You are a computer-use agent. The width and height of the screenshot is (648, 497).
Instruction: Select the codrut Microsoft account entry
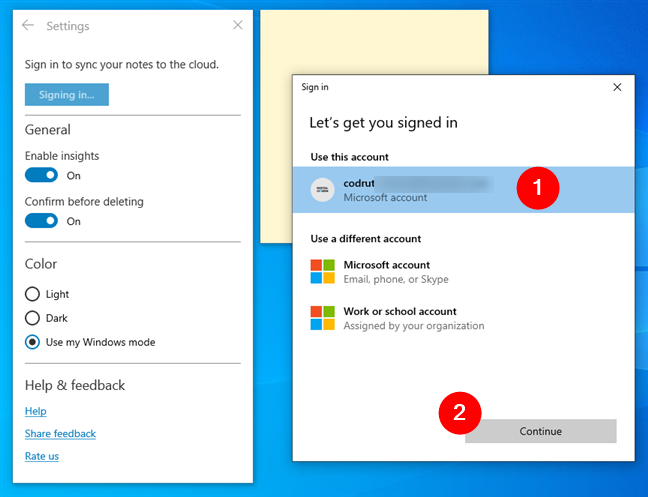[463, 190]
